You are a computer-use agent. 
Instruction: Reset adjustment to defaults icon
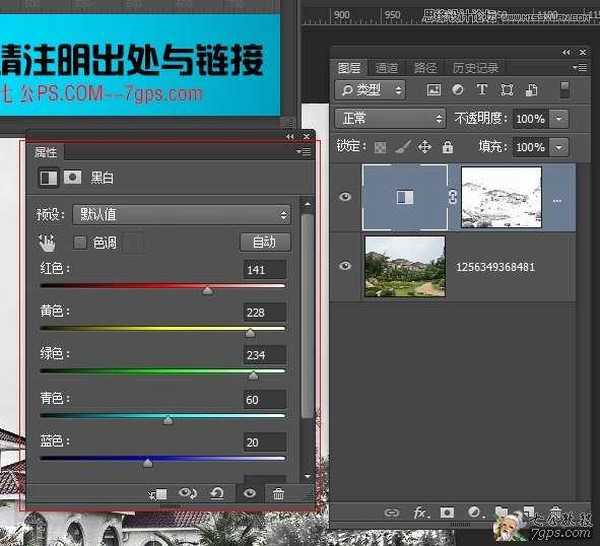pos(216,493)
